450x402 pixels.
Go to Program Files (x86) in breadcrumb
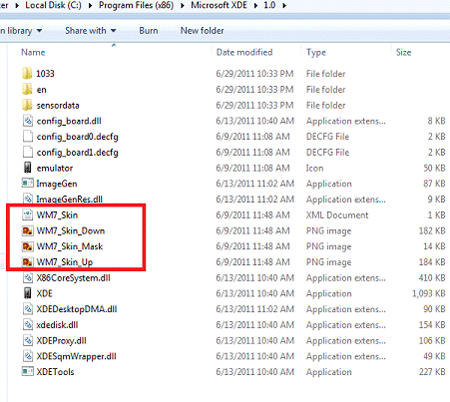pyautogui.click(x=136, y=5)
